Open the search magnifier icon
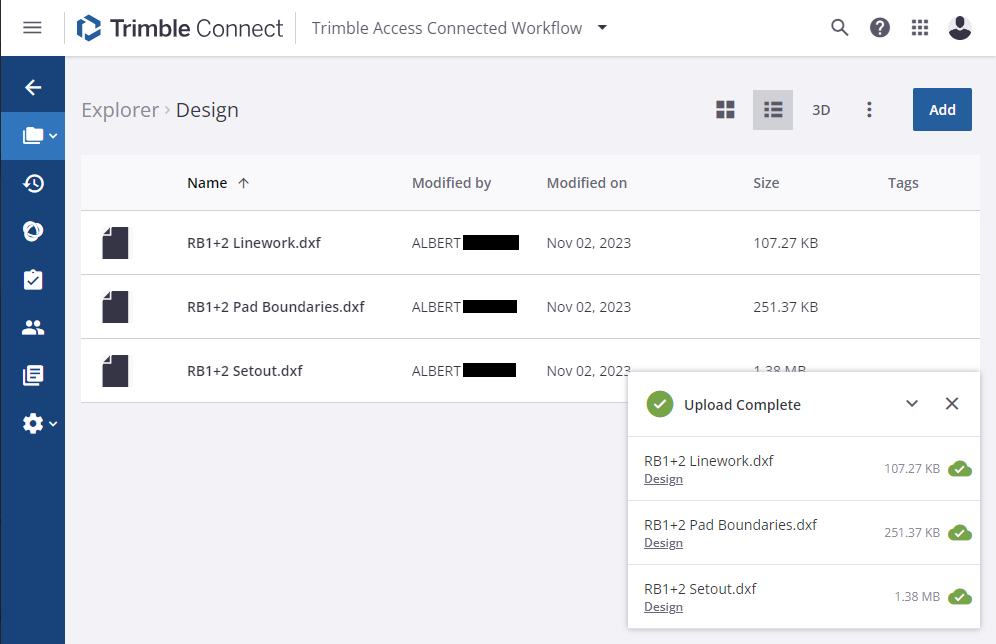The height and width of the screenshot is (644, 996). tap(840, 27)
